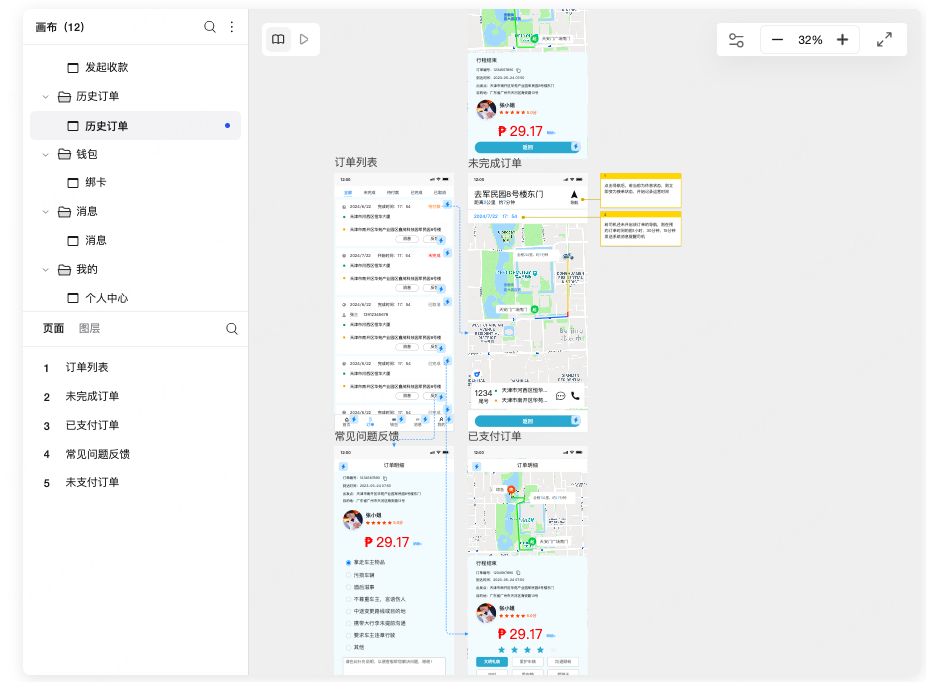926x682 pixels.
Task: Open the canvas more options menu
Action: point(232,27)
